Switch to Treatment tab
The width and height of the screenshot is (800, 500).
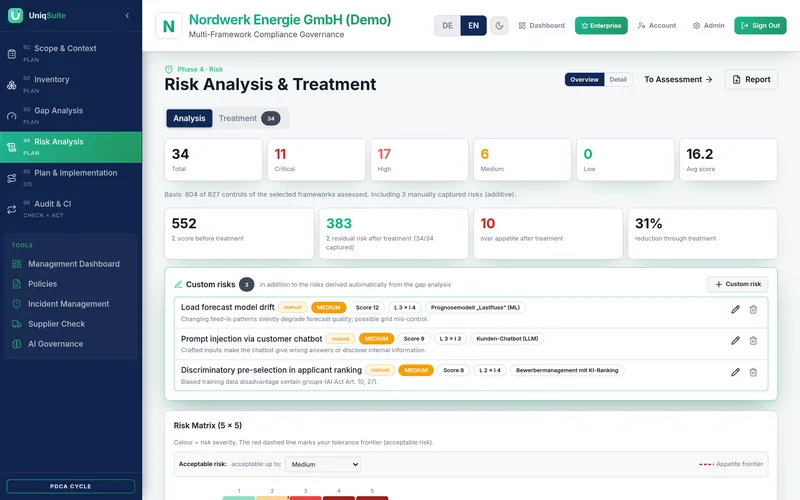pos(249,118)
